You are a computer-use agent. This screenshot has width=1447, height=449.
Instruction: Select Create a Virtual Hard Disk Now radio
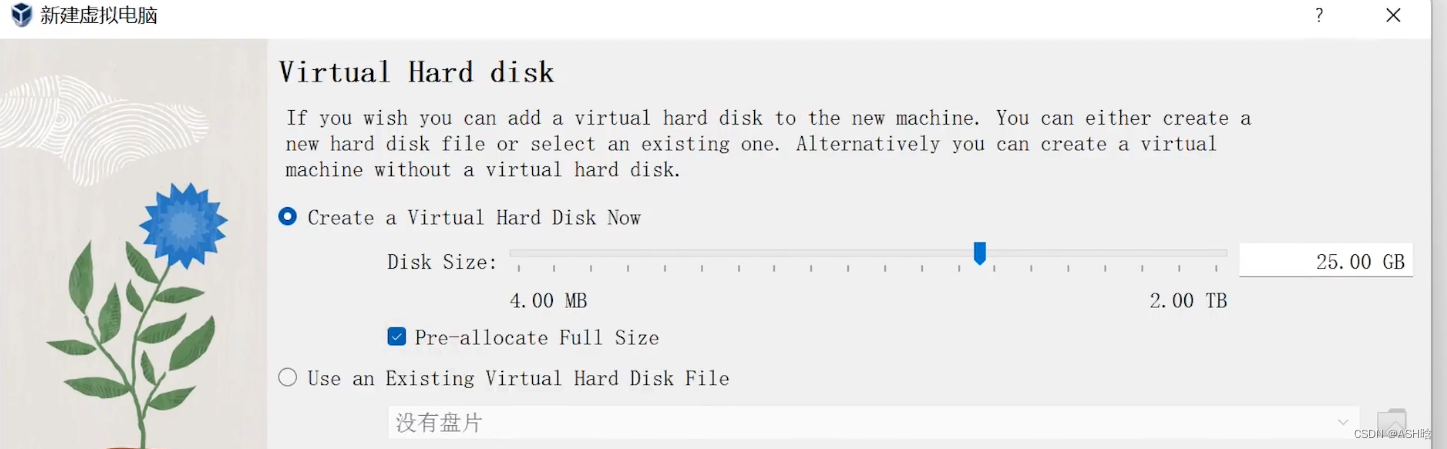coord(288,217)
